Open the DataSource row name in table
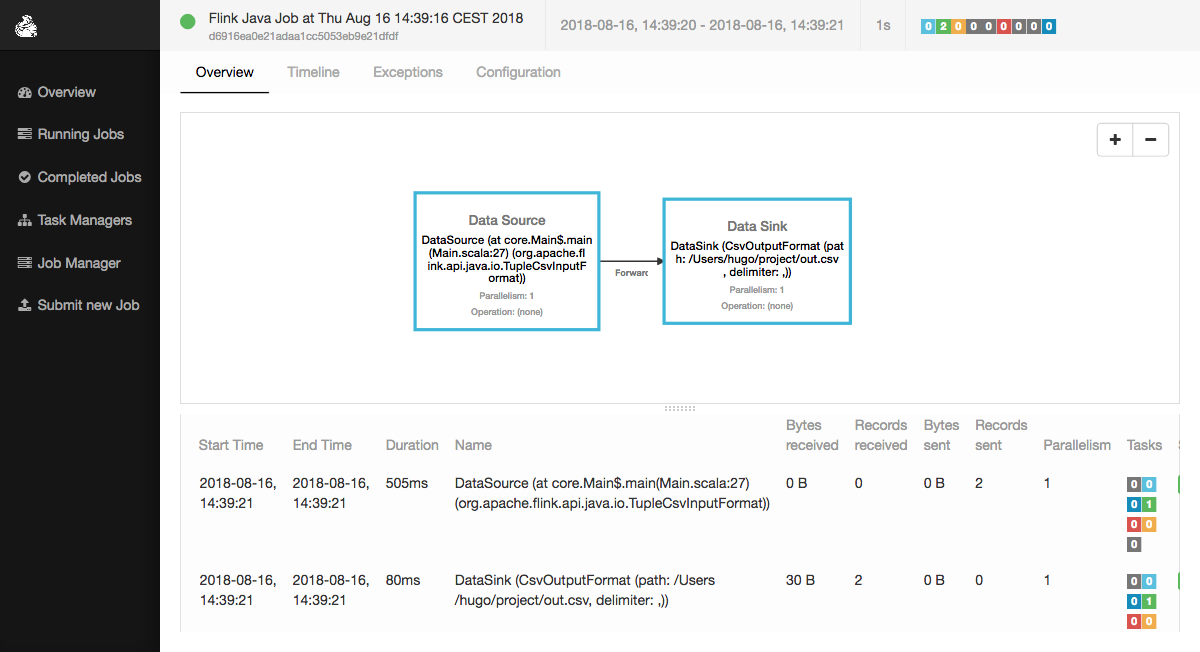The width and height of the screenshot is (1200, 652). click(612, 493)
